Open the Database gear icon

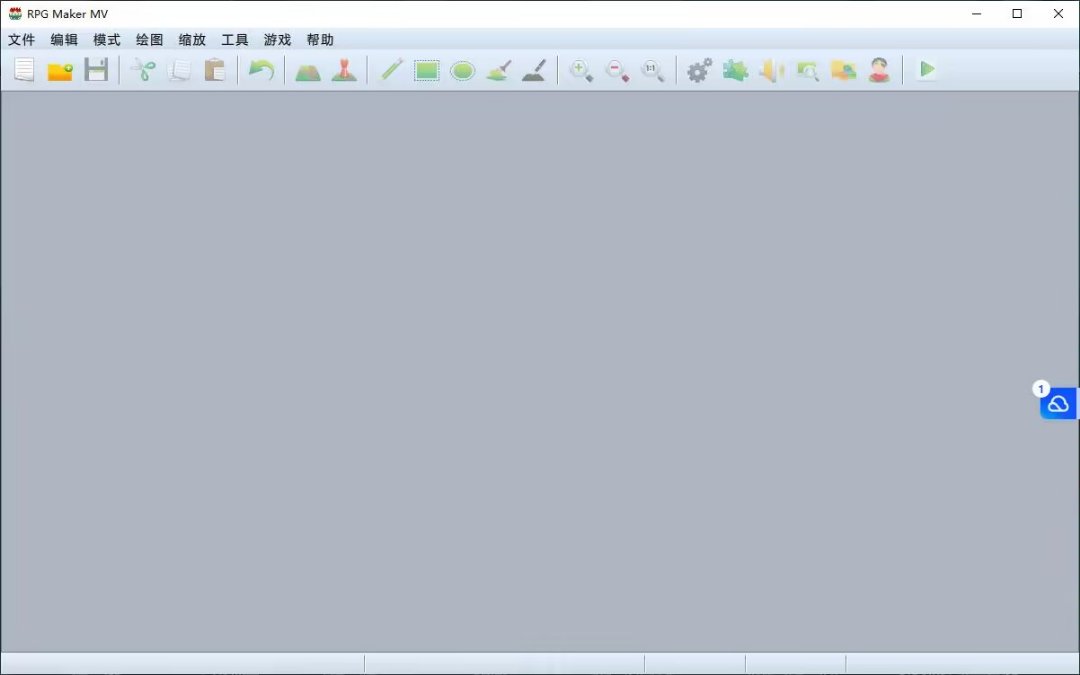[699, 70]
